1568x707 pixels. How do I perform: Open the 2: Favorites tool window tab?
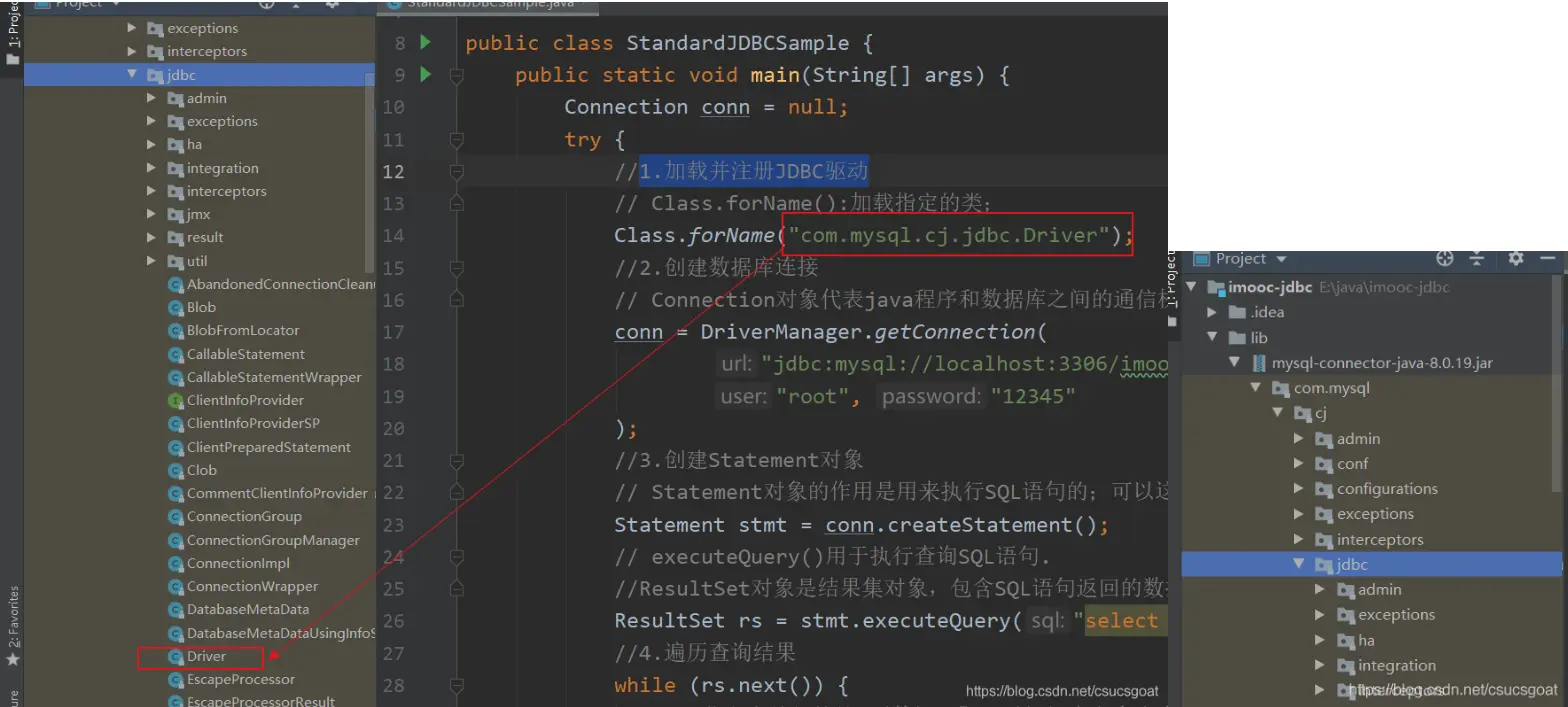click(13, 617)
